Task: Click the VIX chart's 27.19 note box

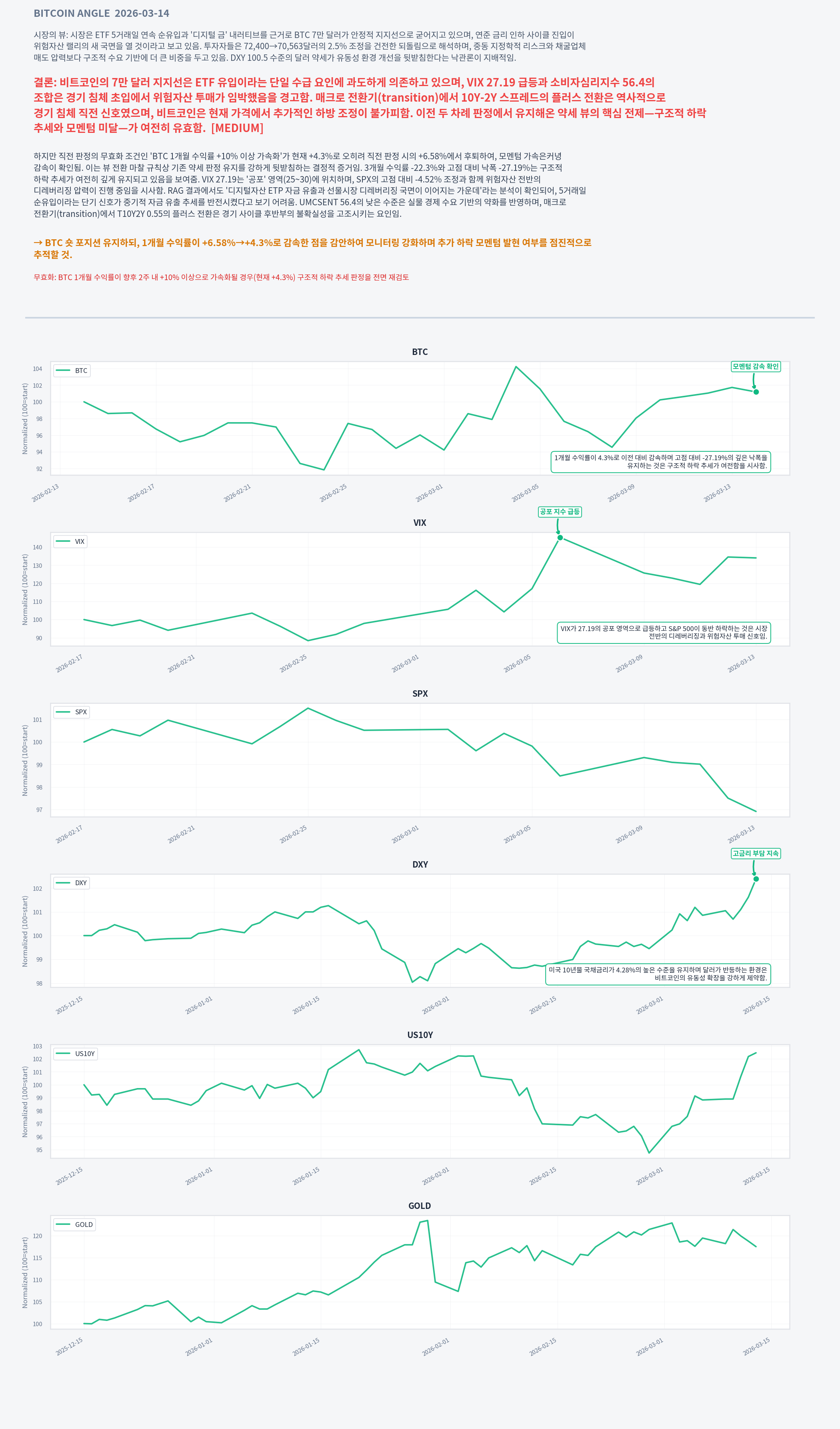Action: (664, 632)
